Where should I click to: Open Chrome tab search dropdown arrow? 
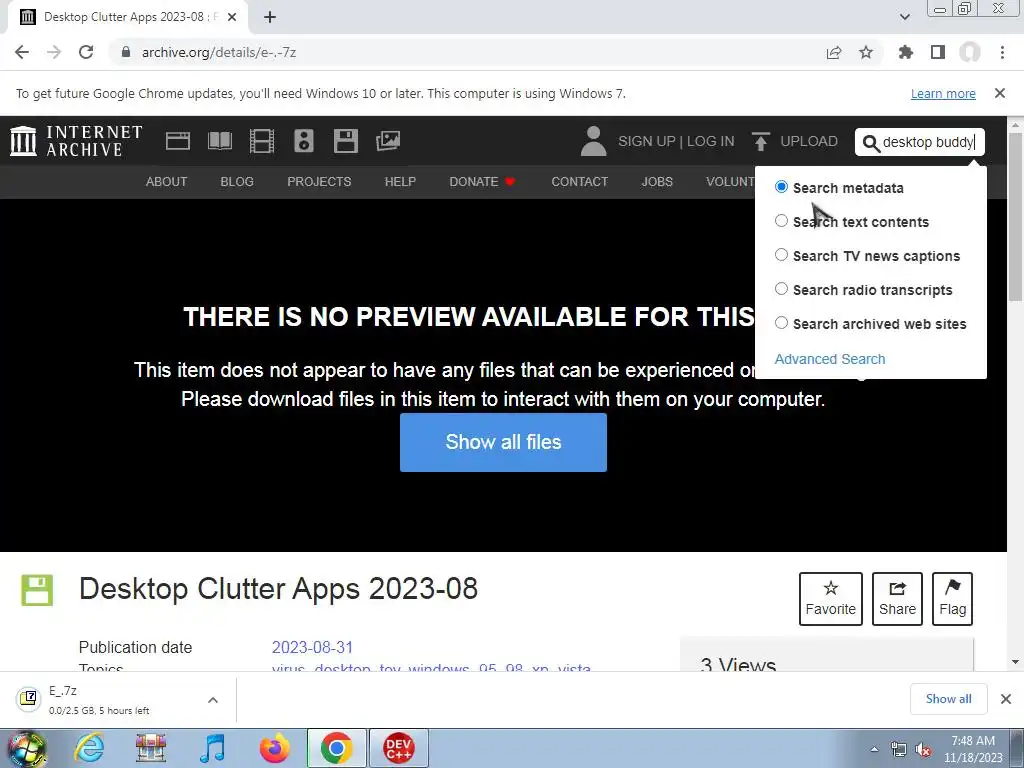(x=904, y=17)
